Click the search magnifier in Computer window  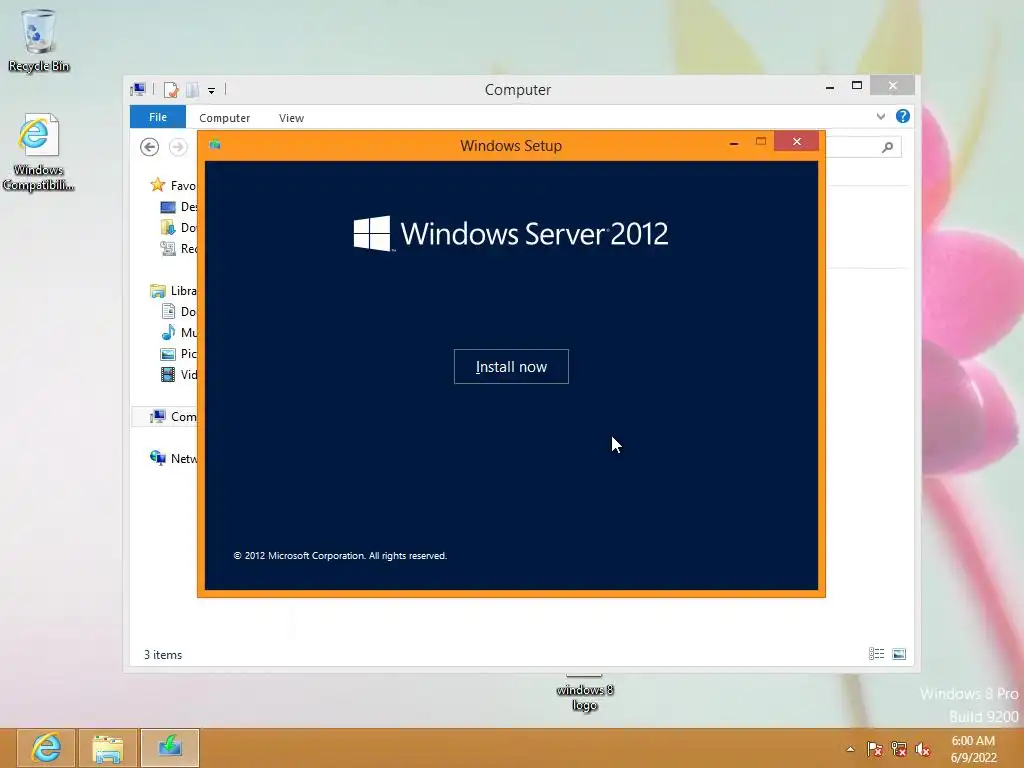(x=887, y=147)
